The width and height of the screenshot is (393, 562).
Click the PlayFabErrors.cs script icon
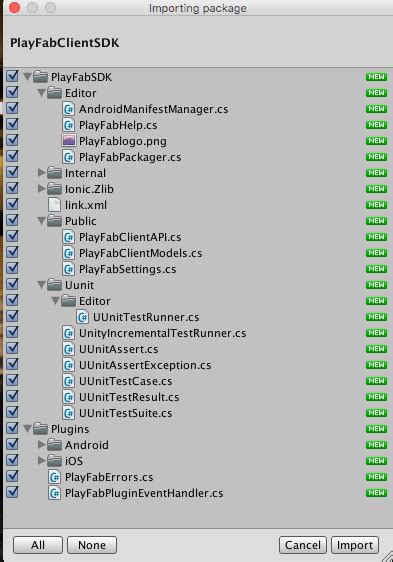coord(55,477)
